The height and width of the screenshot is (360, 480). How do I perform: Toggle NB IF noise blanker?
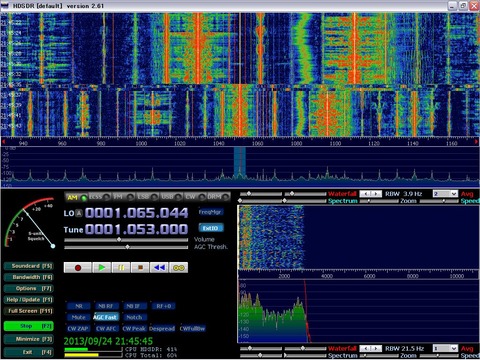coord(134,306)
